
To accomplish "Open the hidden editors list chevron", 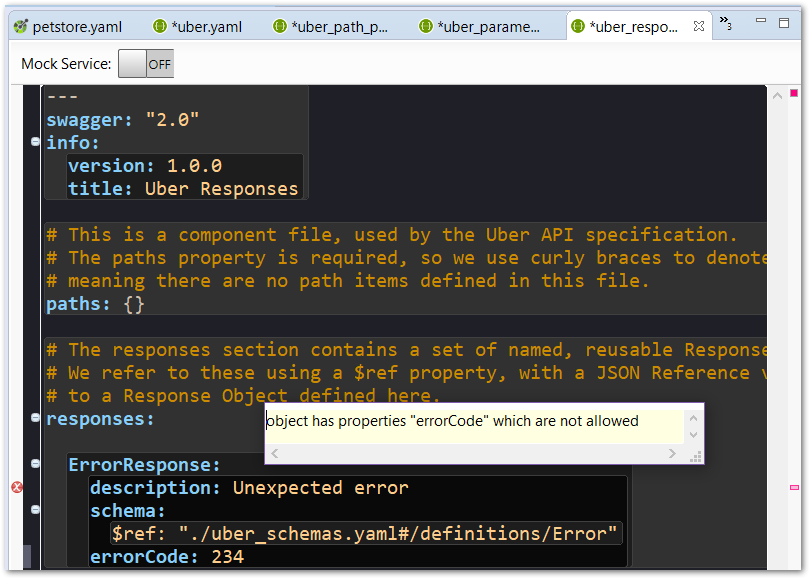I will [x=726, y=22].
